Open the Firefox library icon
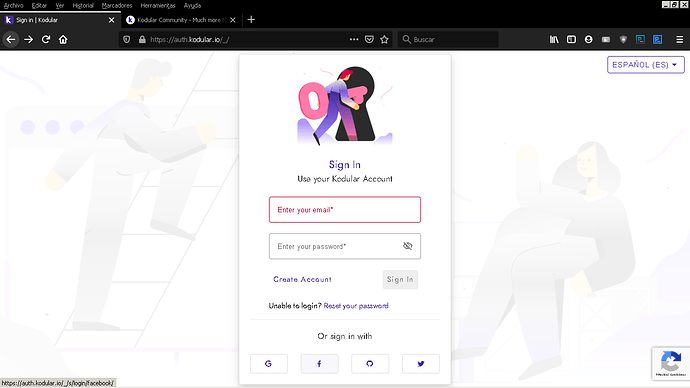Screen dimensions: 690x388 point(554,40)
